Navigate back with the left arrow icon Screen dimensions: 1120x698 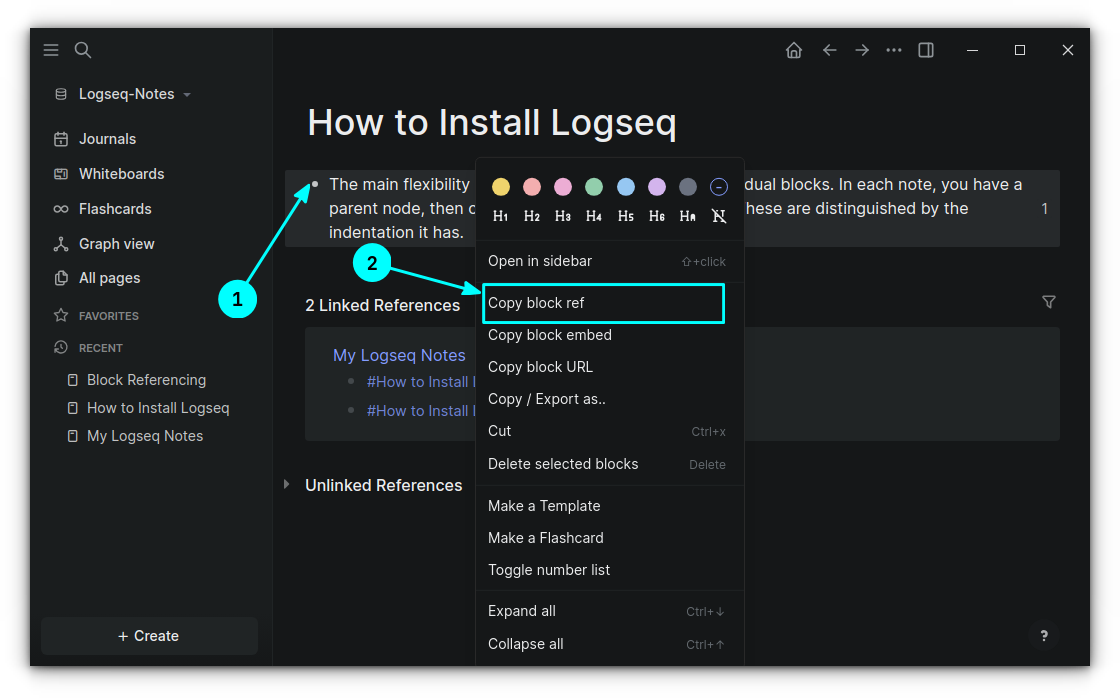pos(829,49)
